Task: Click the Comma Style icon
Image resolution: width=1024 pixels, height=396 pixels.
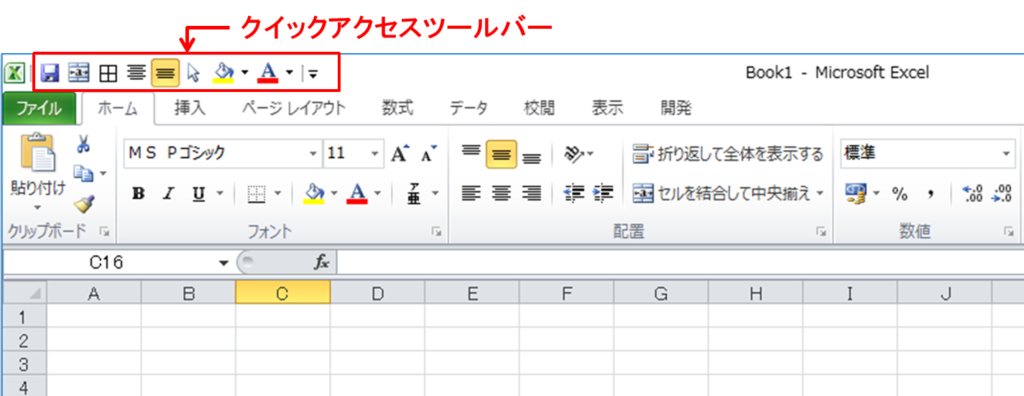Action: tap(931, 193)
